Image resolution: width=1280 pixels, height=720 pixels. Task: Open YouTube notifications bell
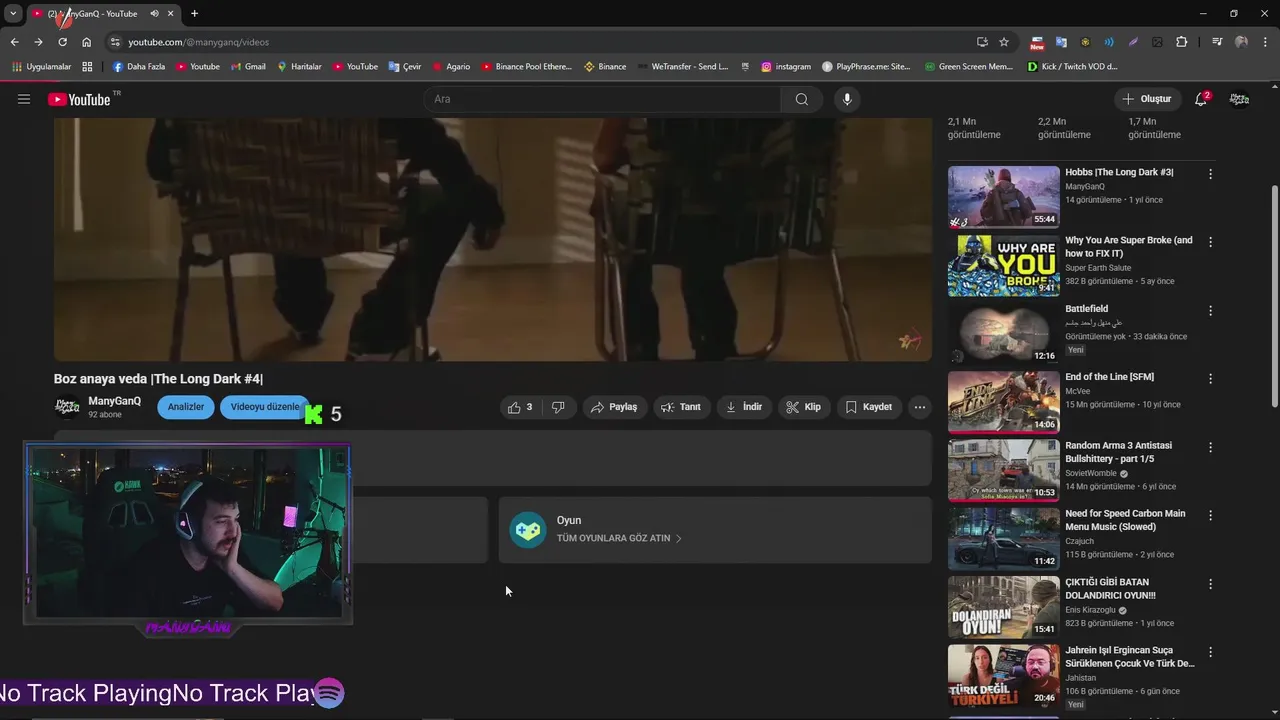point(1201,99)
